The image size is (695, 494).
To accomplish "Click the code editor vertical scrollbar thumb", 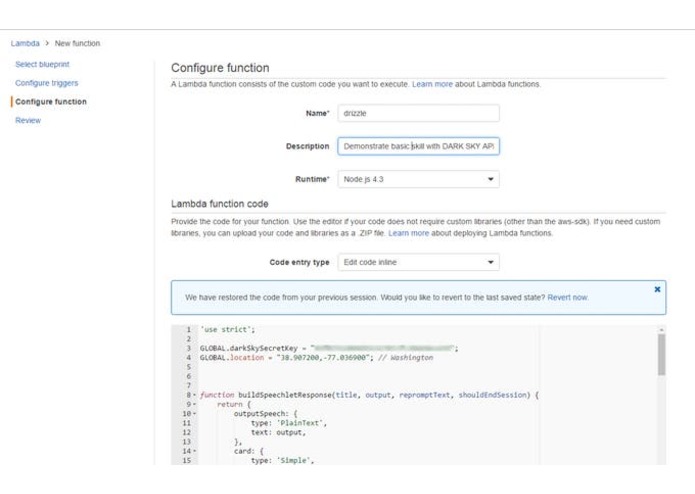I will tap(661, 354).
